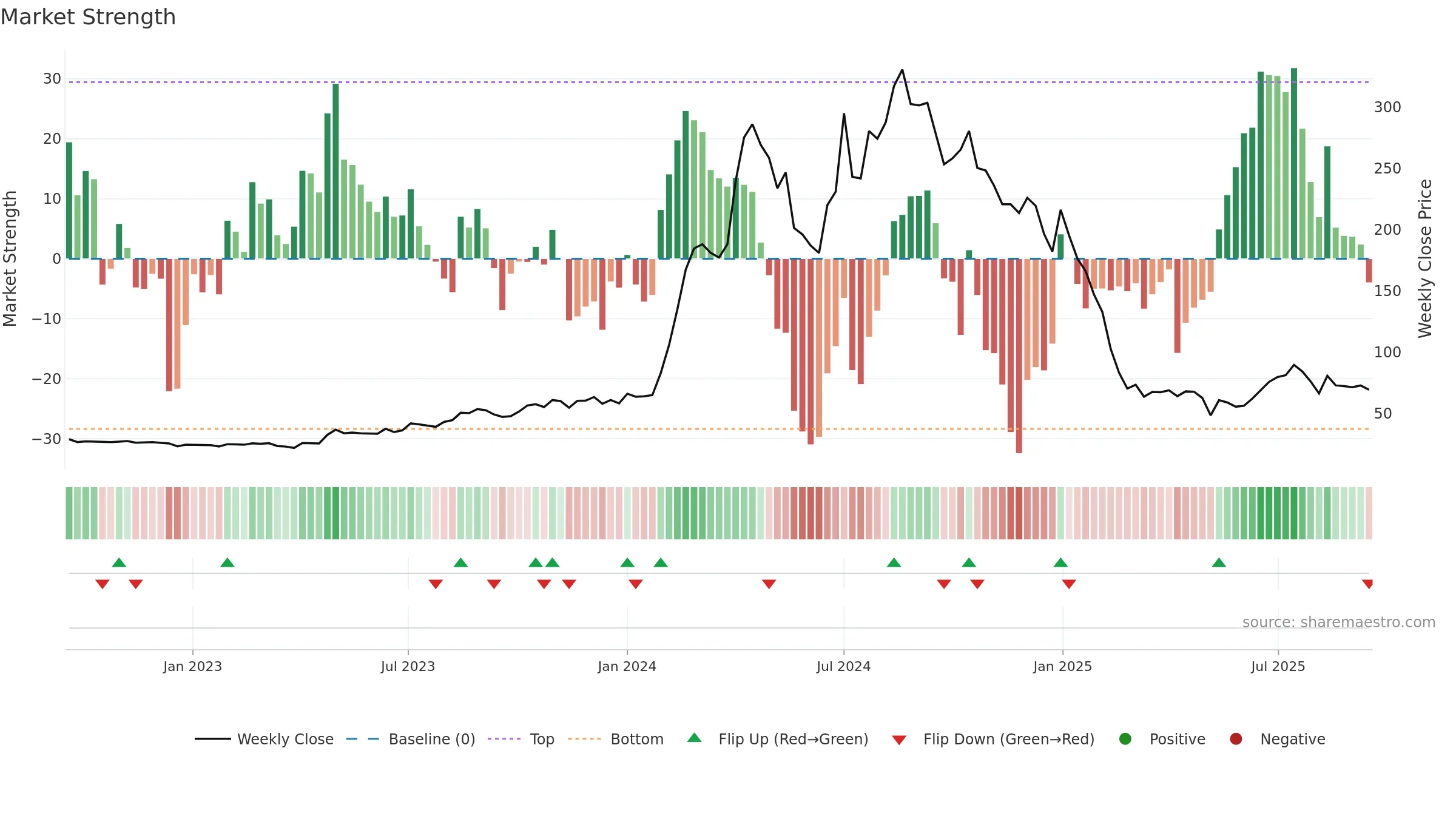The image size is (1456, 819).
Task: Click the 50 price axis label
Action: [x=1383, y=414]
